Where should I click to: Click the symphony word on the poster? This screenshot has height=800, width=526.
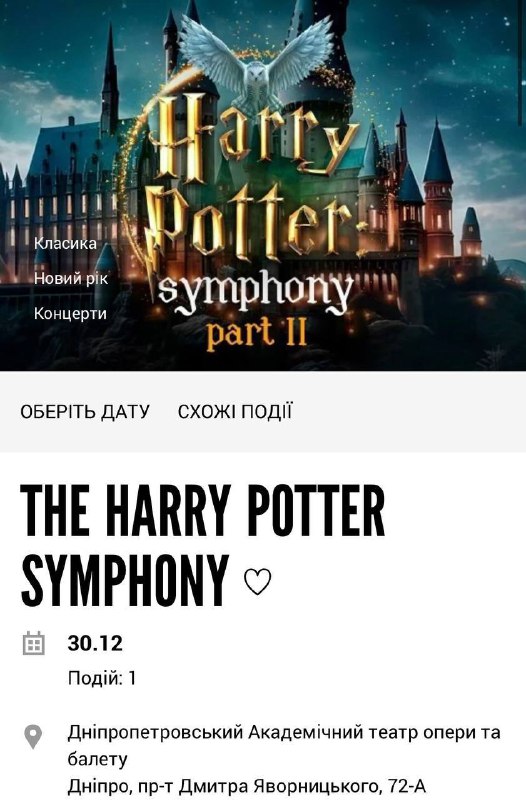tap(255, 293)
